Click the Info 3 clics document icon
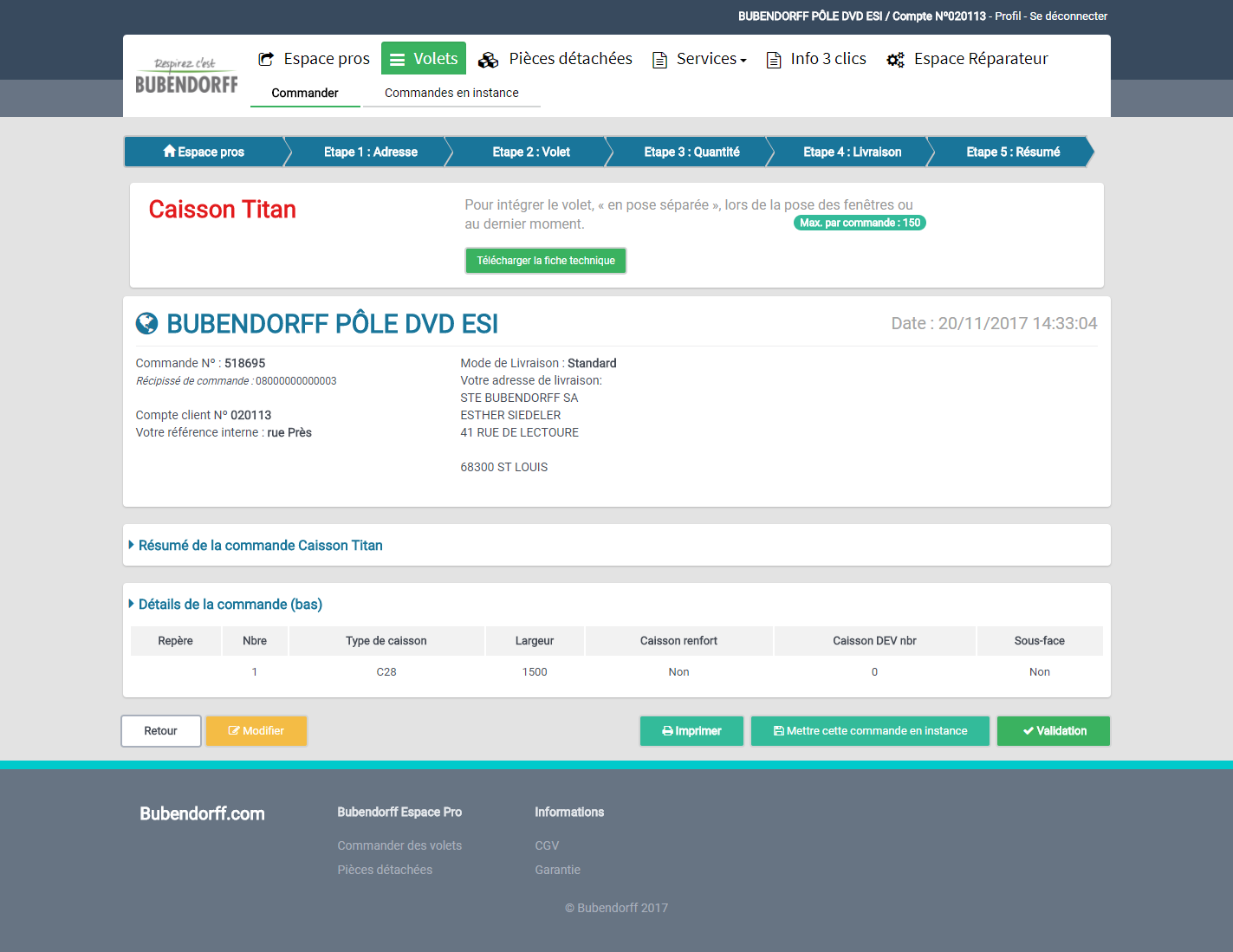The width and height of the screenshot is (1233, 952). (774, 60)
